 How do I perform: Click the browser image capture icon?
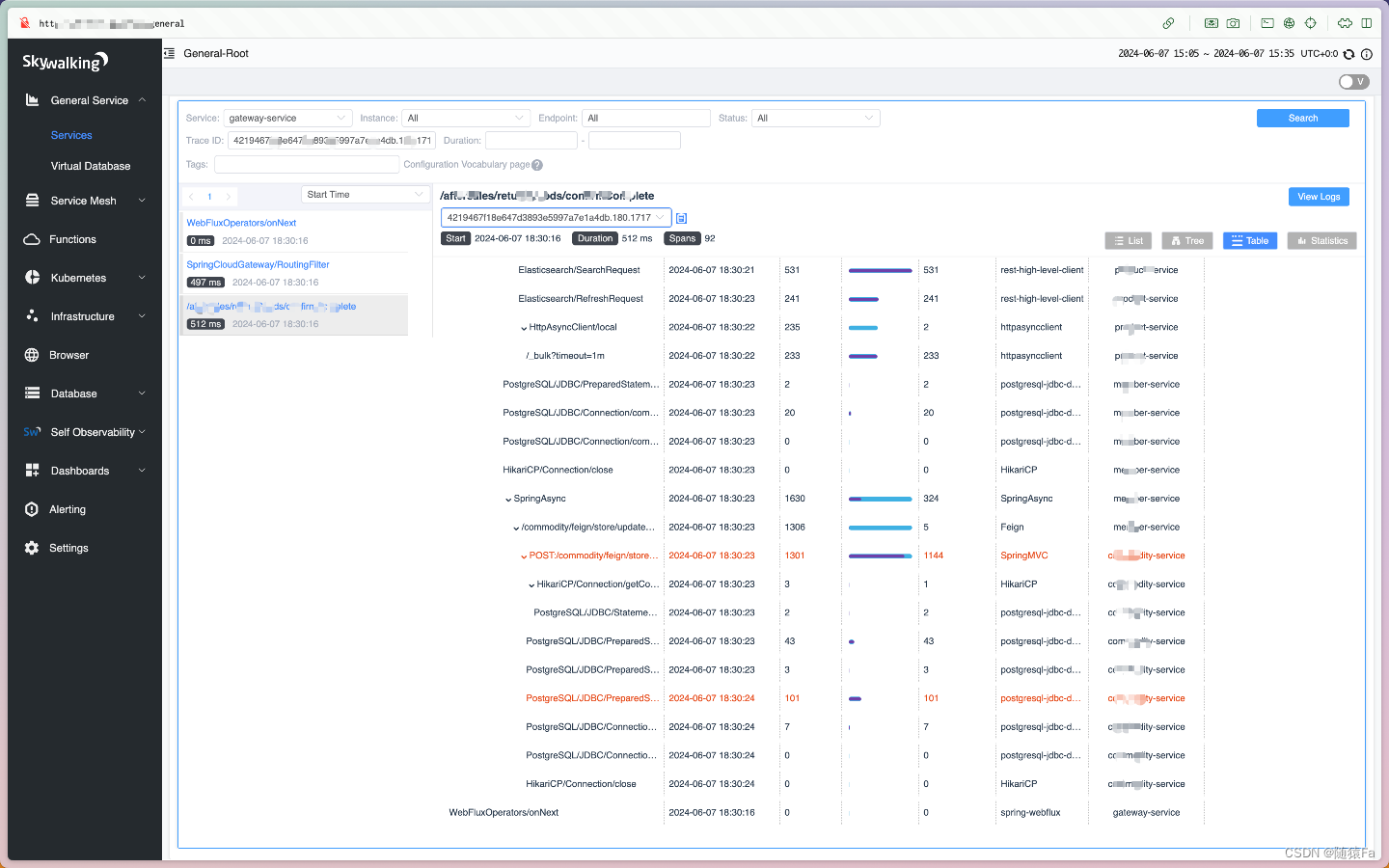click(1211, 23)
